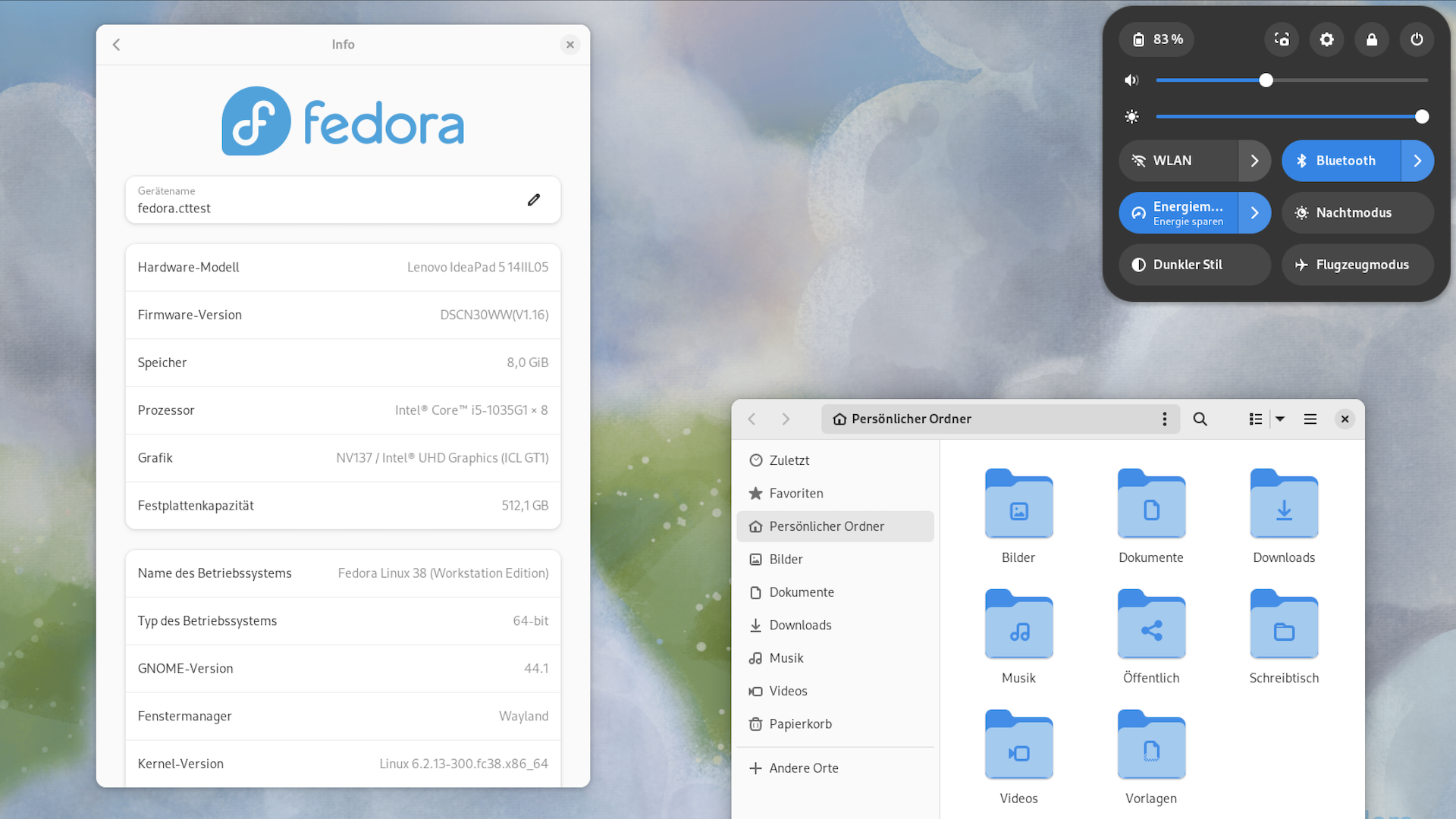This screenshot has height=819, width=1456.
Task: Open settings via the gear icon
Action: [1326, 39]
